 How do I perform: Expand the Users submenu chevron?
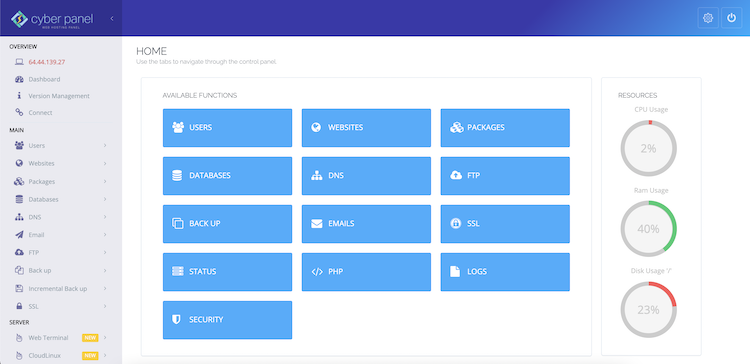pyautogui.click(x=105, y=145)
